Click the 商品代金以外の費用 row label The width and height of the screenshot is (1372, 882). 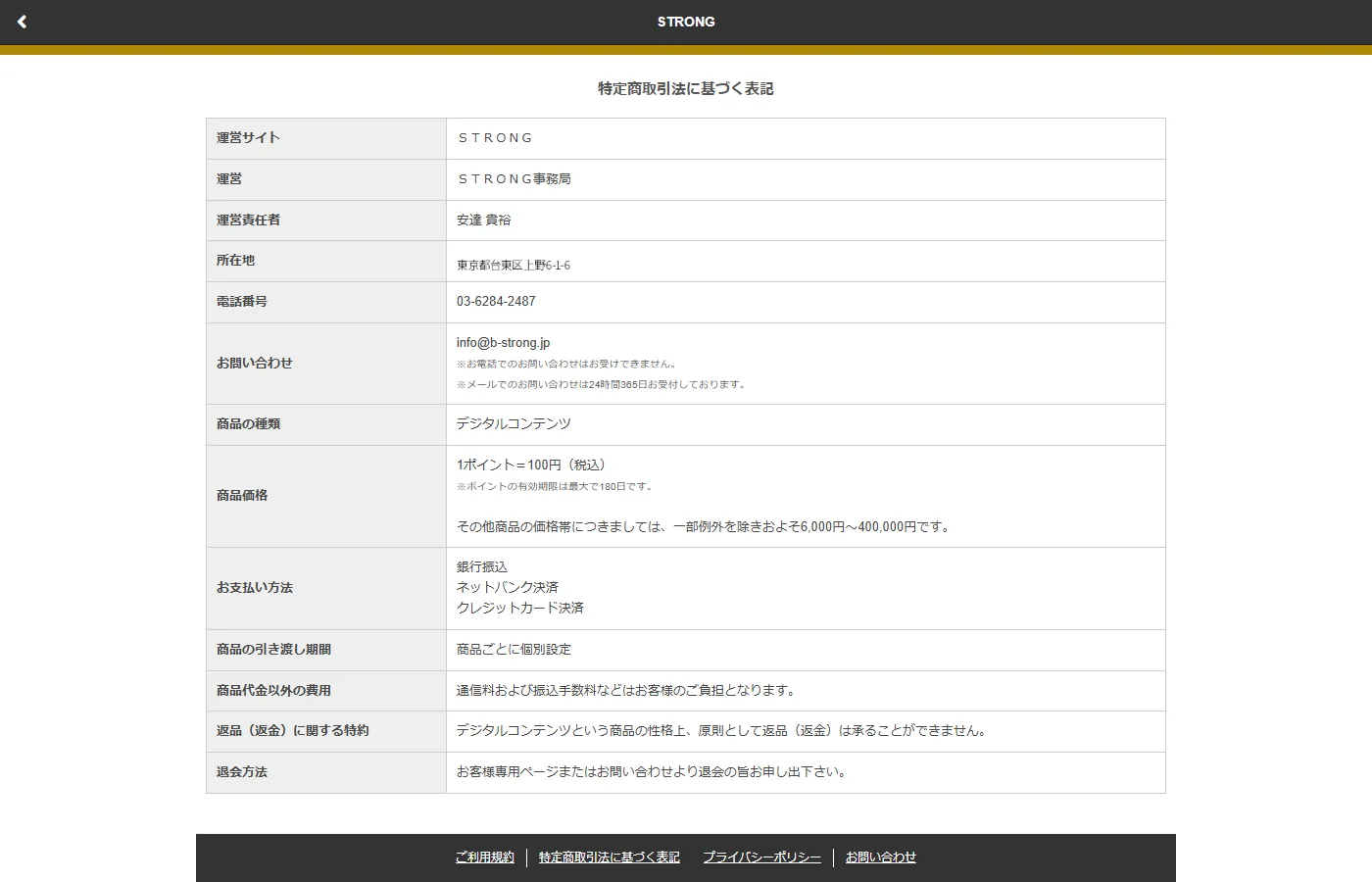click(x=273, y=691)
